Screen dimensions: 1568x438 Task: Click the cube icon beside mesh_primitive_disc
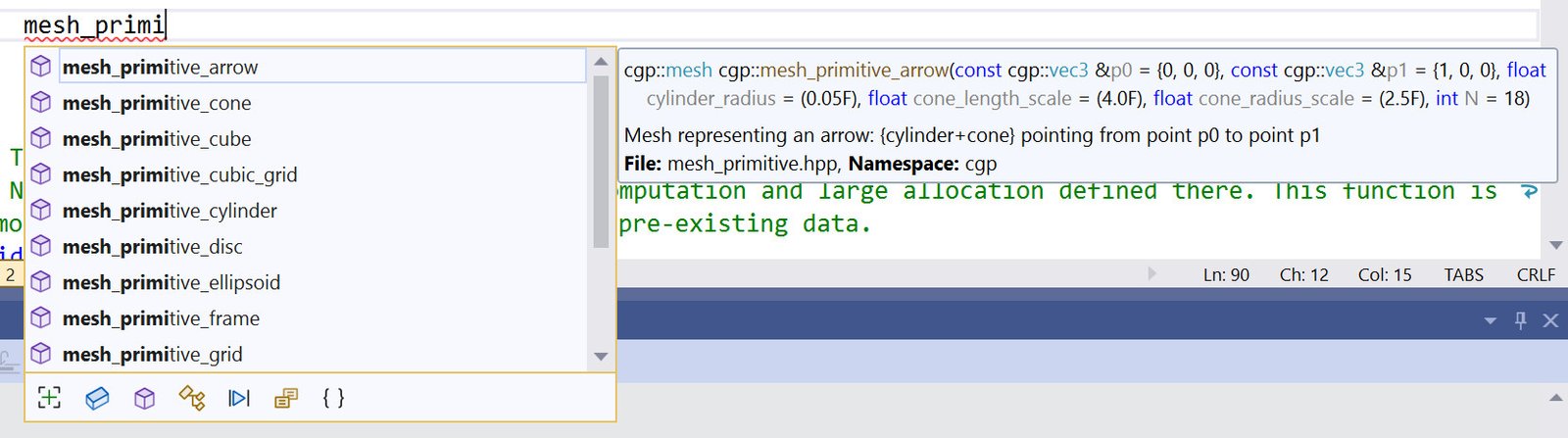40,246
